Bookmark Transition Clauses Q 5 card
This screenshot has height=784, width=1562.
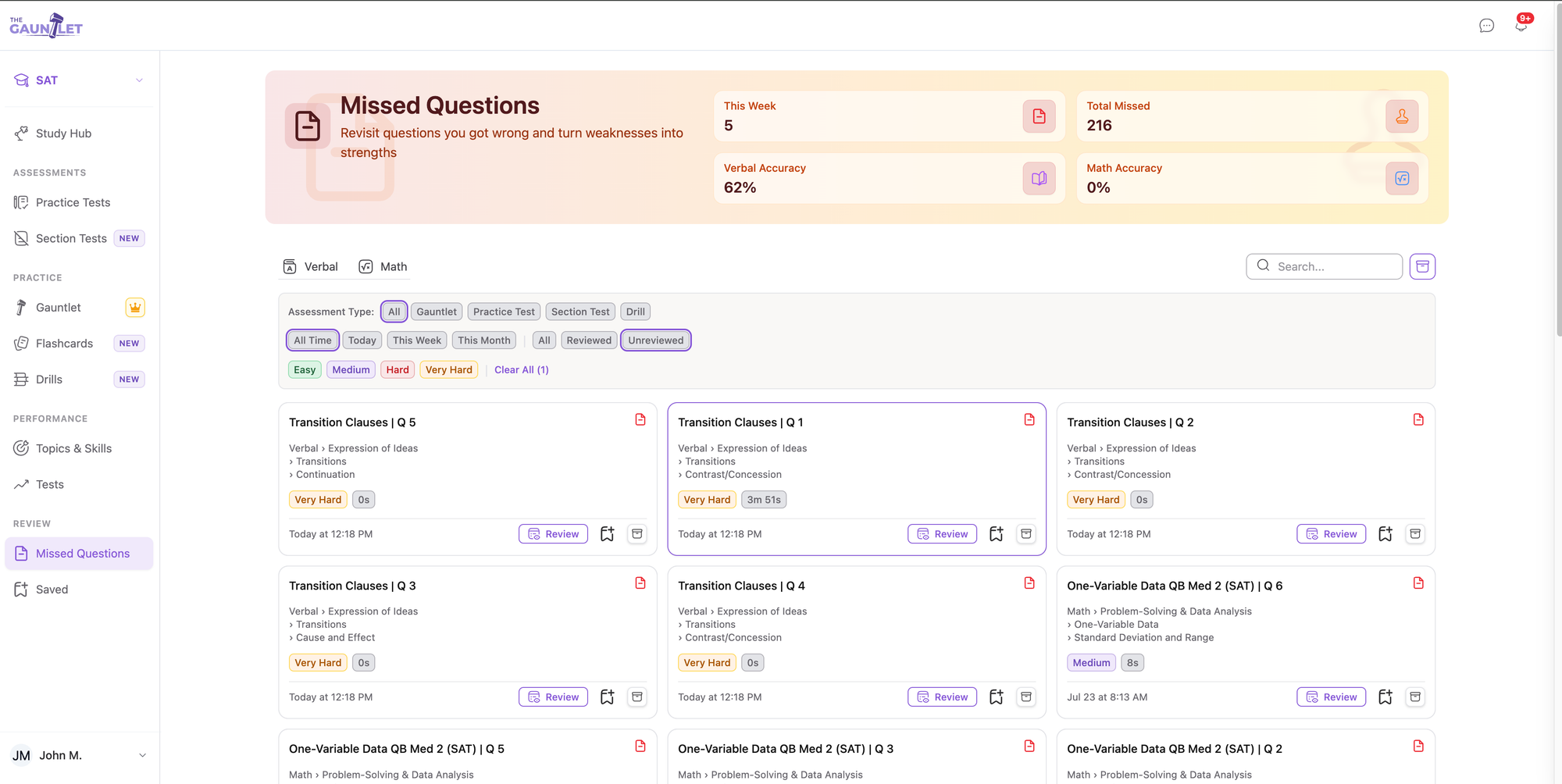tap(607, 534)
